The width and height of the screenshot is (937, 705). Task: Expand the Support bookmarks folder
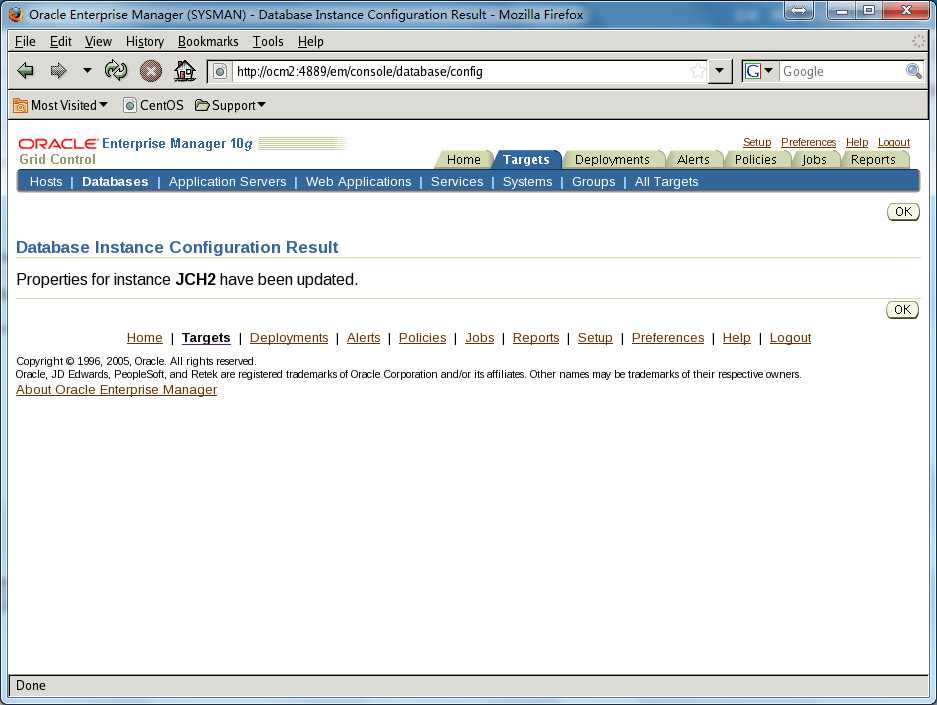(x=230, y=105)
